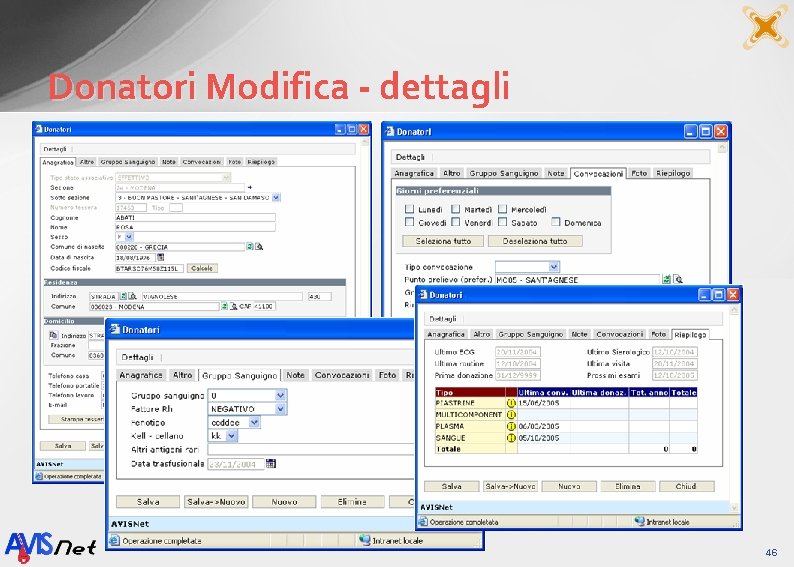Open search icon beside Punto prelievo field
The height and width of the screenshot is (567, 794).
678,279
